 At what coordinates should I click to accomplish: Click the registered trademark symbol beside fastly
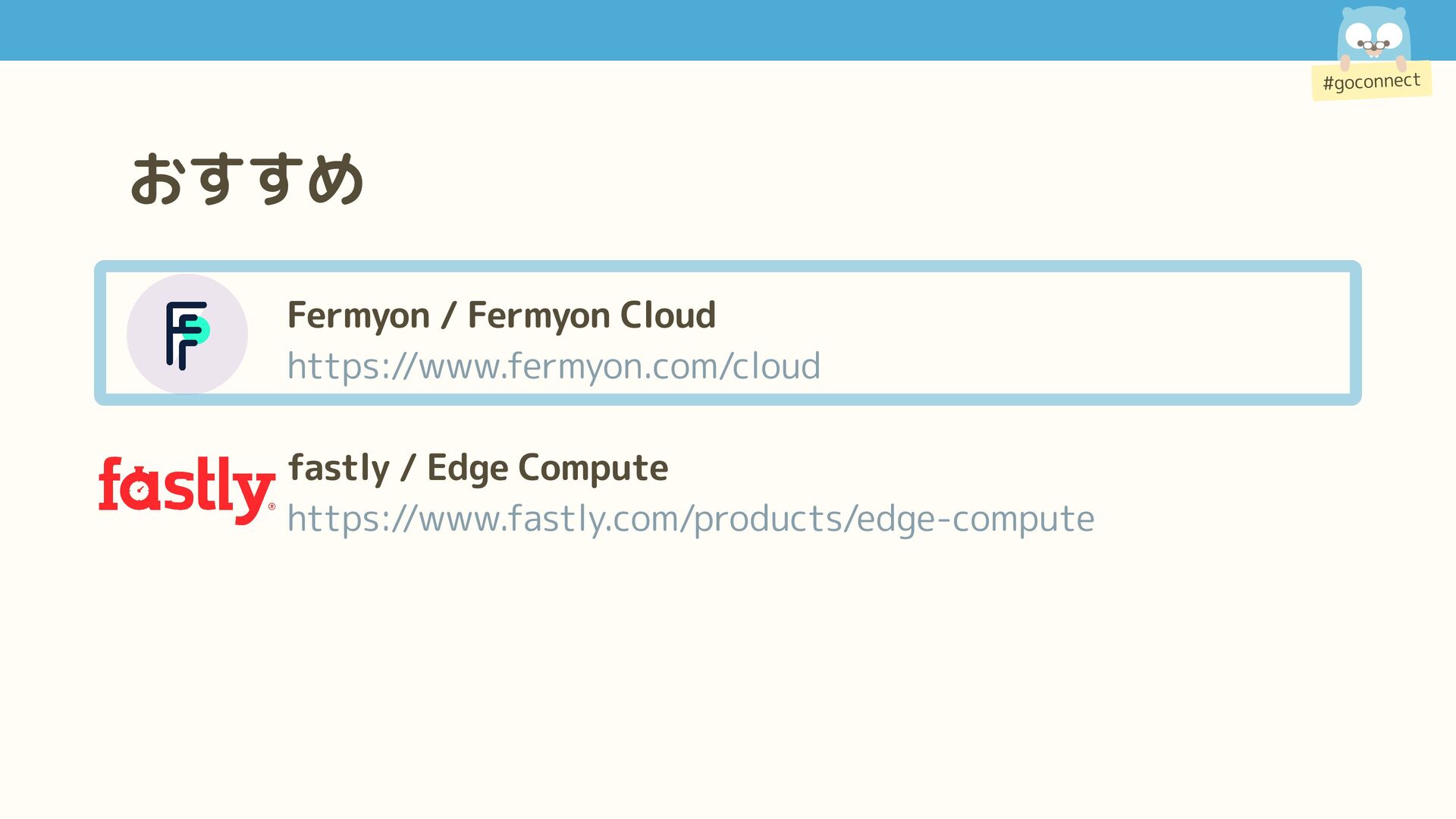tap(271, 507)
